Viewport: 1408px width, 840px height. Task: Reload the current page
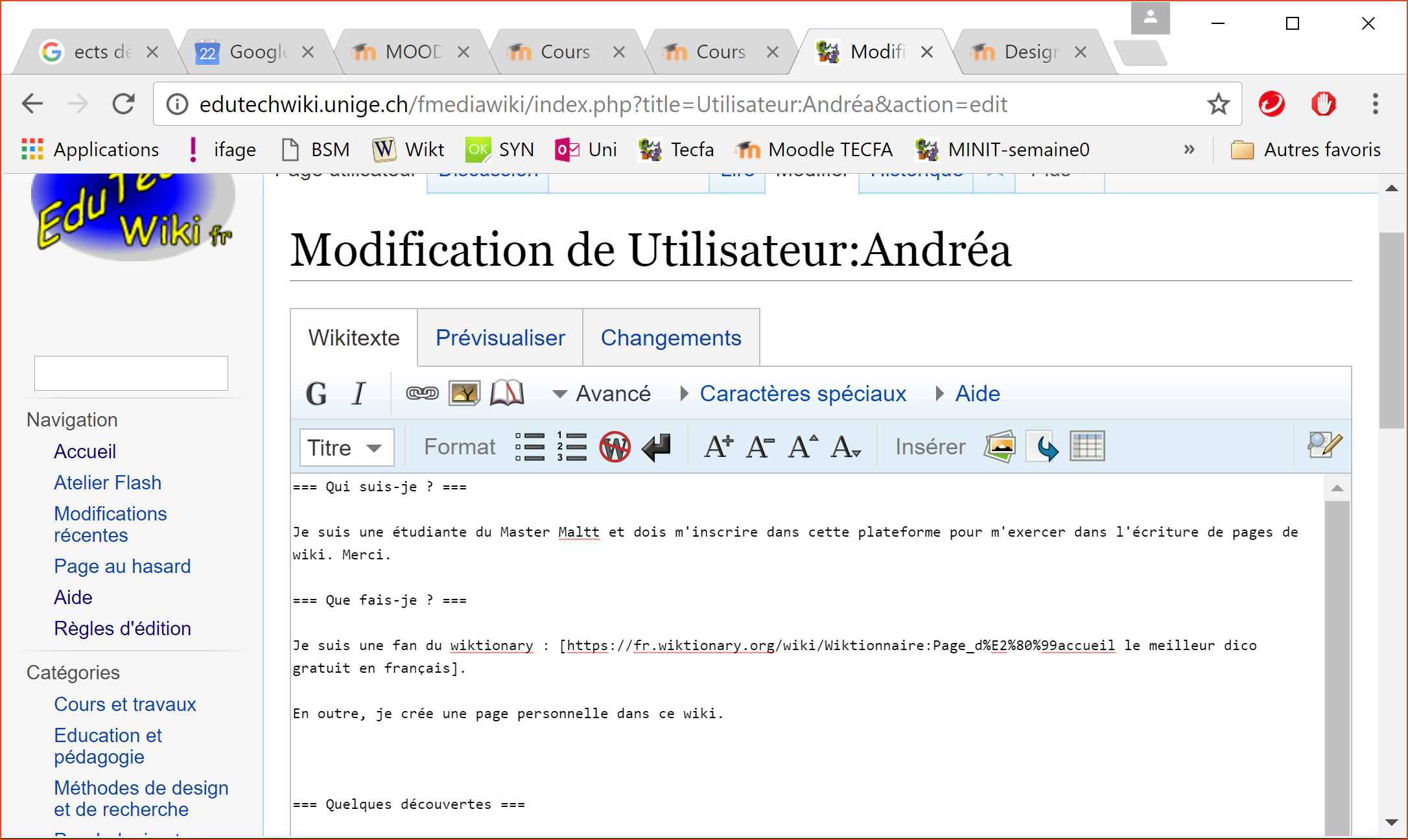click(x=123, y=104)
